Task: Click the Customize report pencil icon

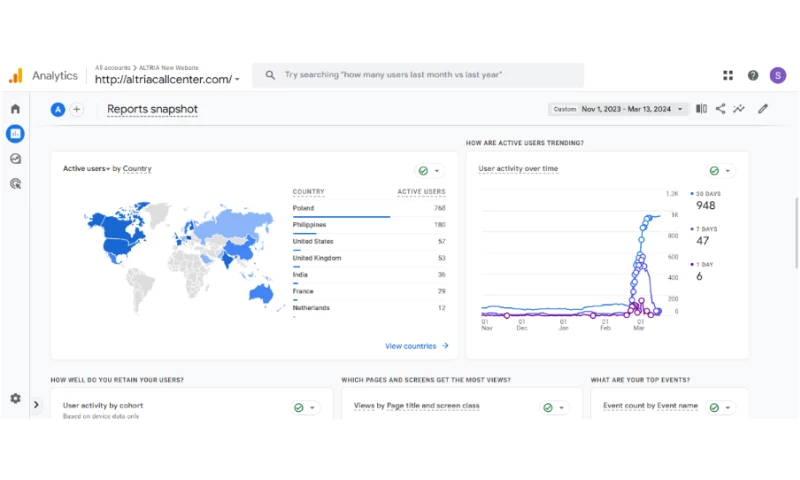Action: click(763, 109)
